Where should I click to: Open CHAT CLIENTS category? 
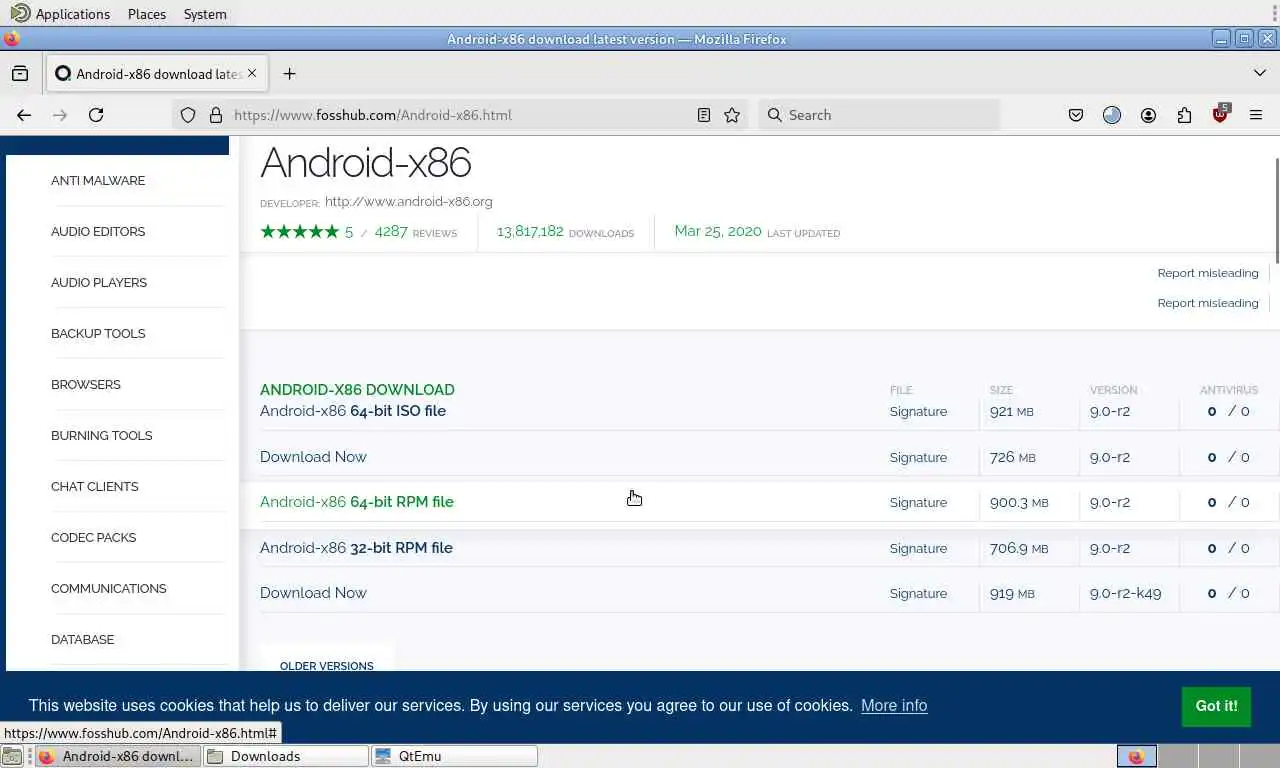pos(95,487)
